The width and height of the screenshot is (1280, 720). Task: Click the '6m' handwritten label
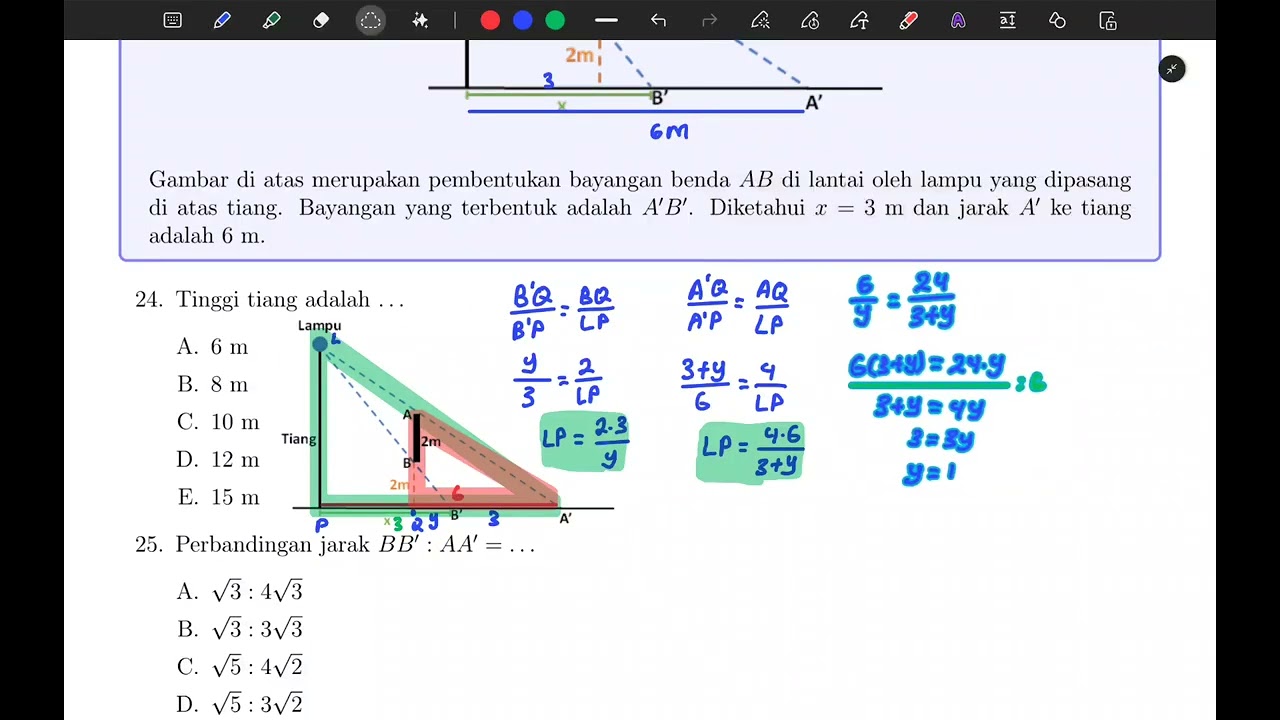669,131
